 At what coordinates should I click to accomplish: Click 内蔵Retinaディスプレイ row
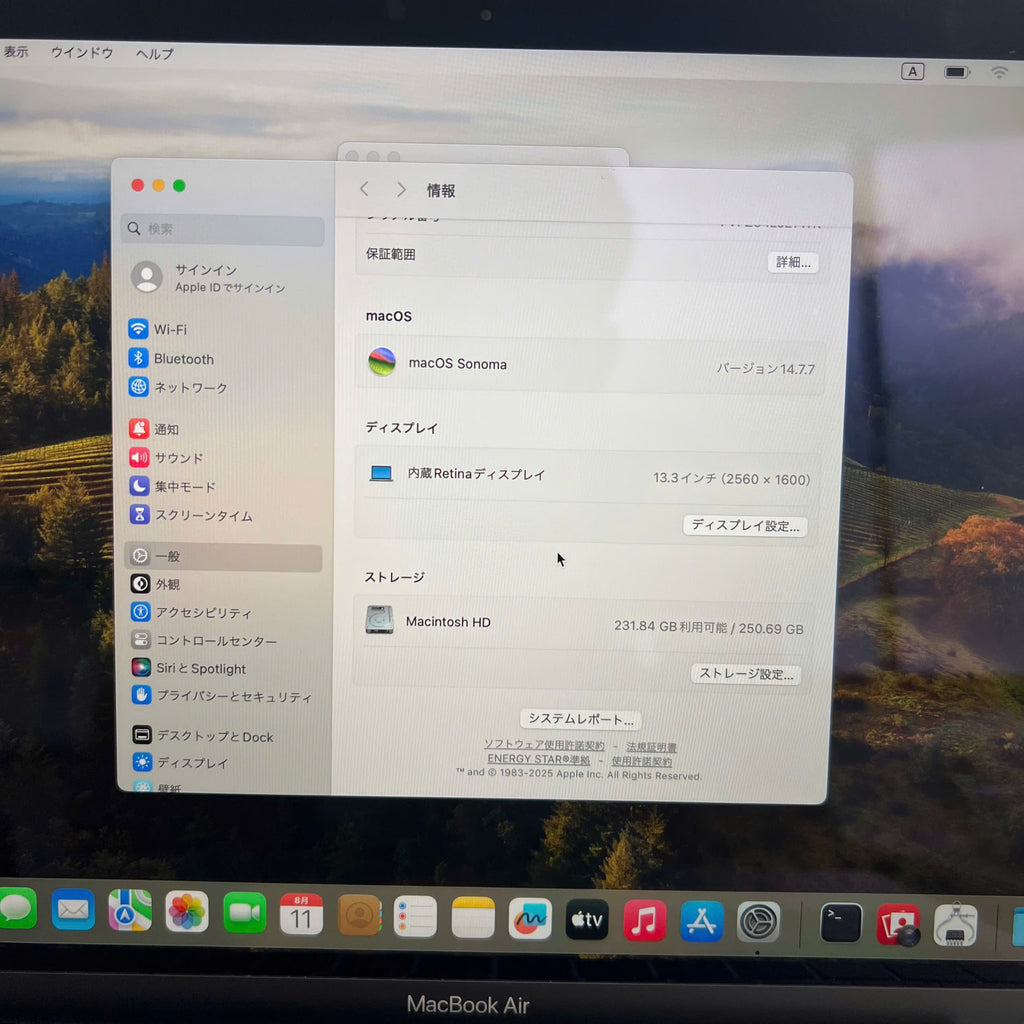(x=588, y=476)
